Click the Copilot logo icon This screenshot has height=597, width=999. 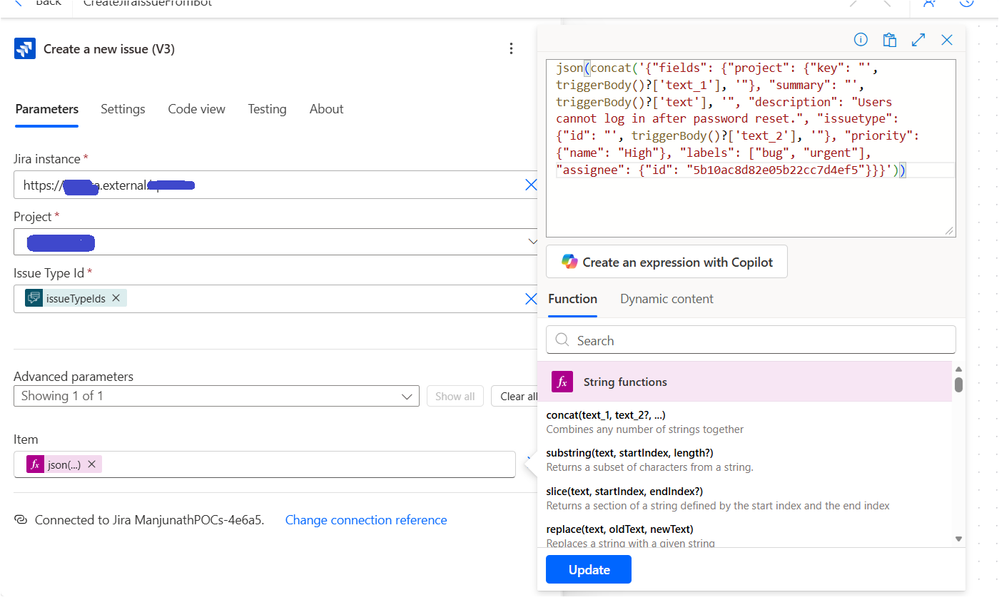(x=569, y=262)
